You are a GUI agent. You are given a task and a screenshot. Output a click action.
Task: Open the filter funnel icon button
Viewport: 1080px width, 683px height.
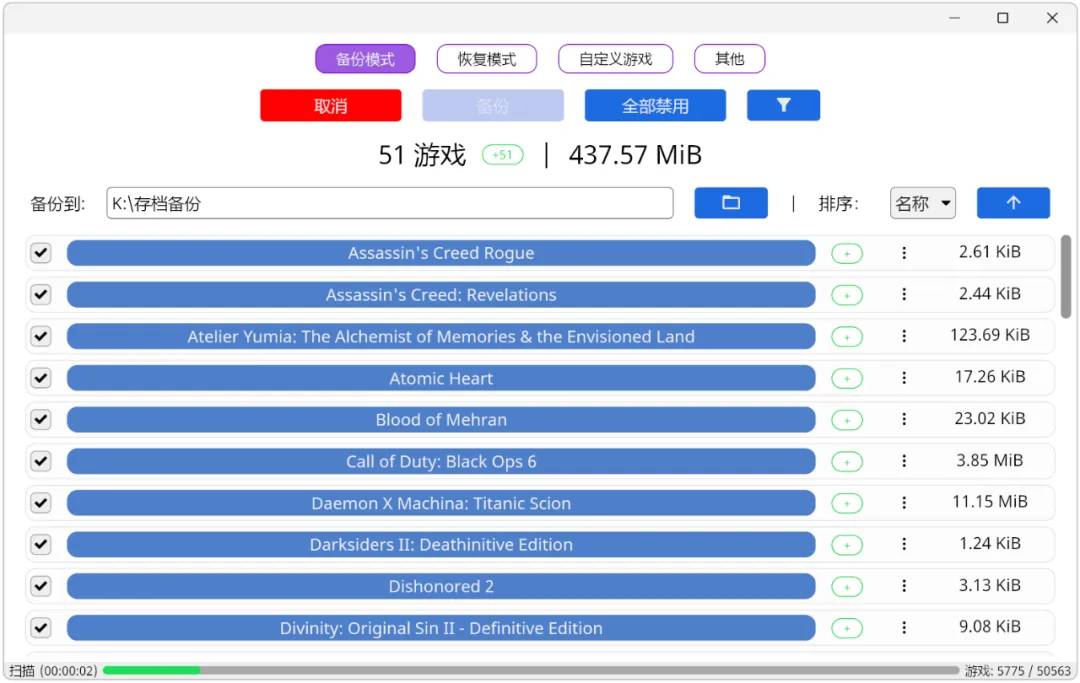[x=783, y=105]
